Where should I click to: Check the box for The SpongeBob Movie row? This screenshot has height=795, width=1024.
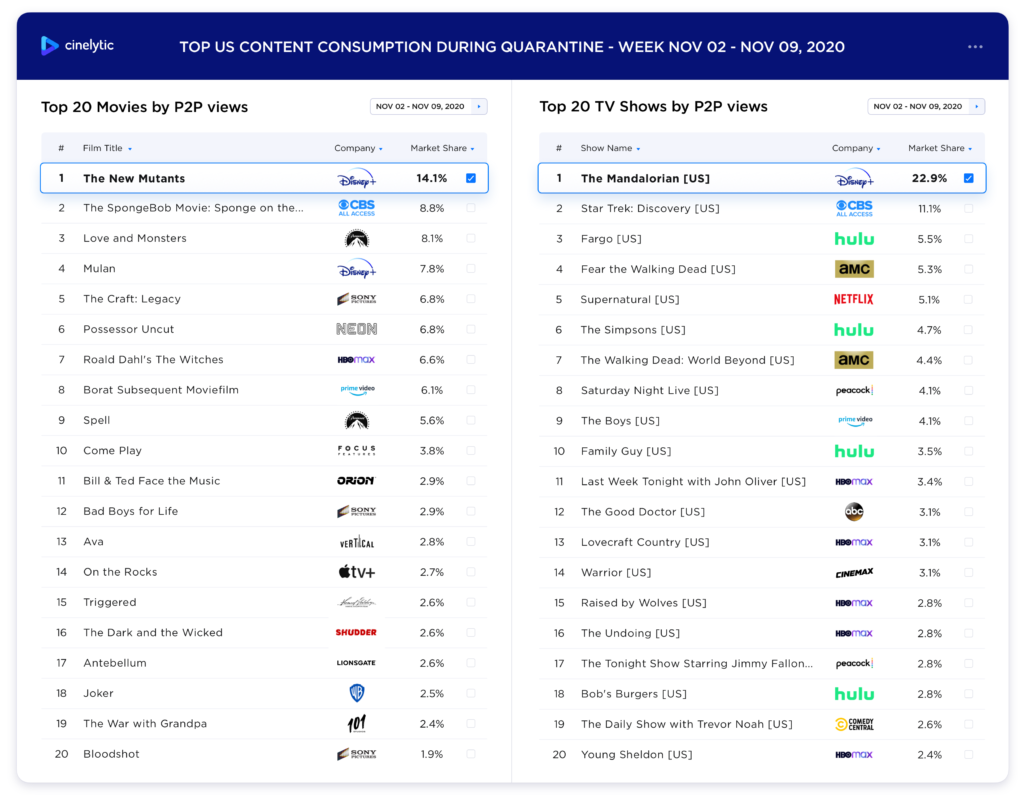471,208
